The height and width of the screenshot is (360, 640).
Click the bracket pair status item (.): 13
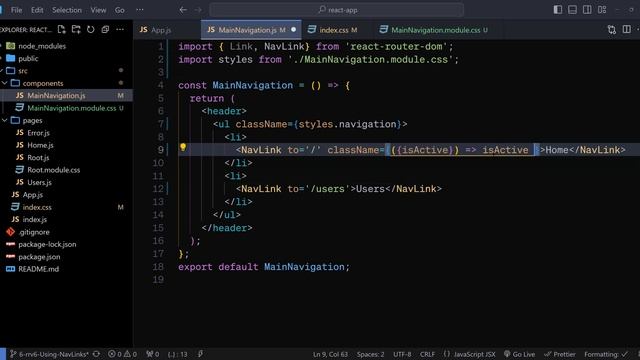coord(178,354)
